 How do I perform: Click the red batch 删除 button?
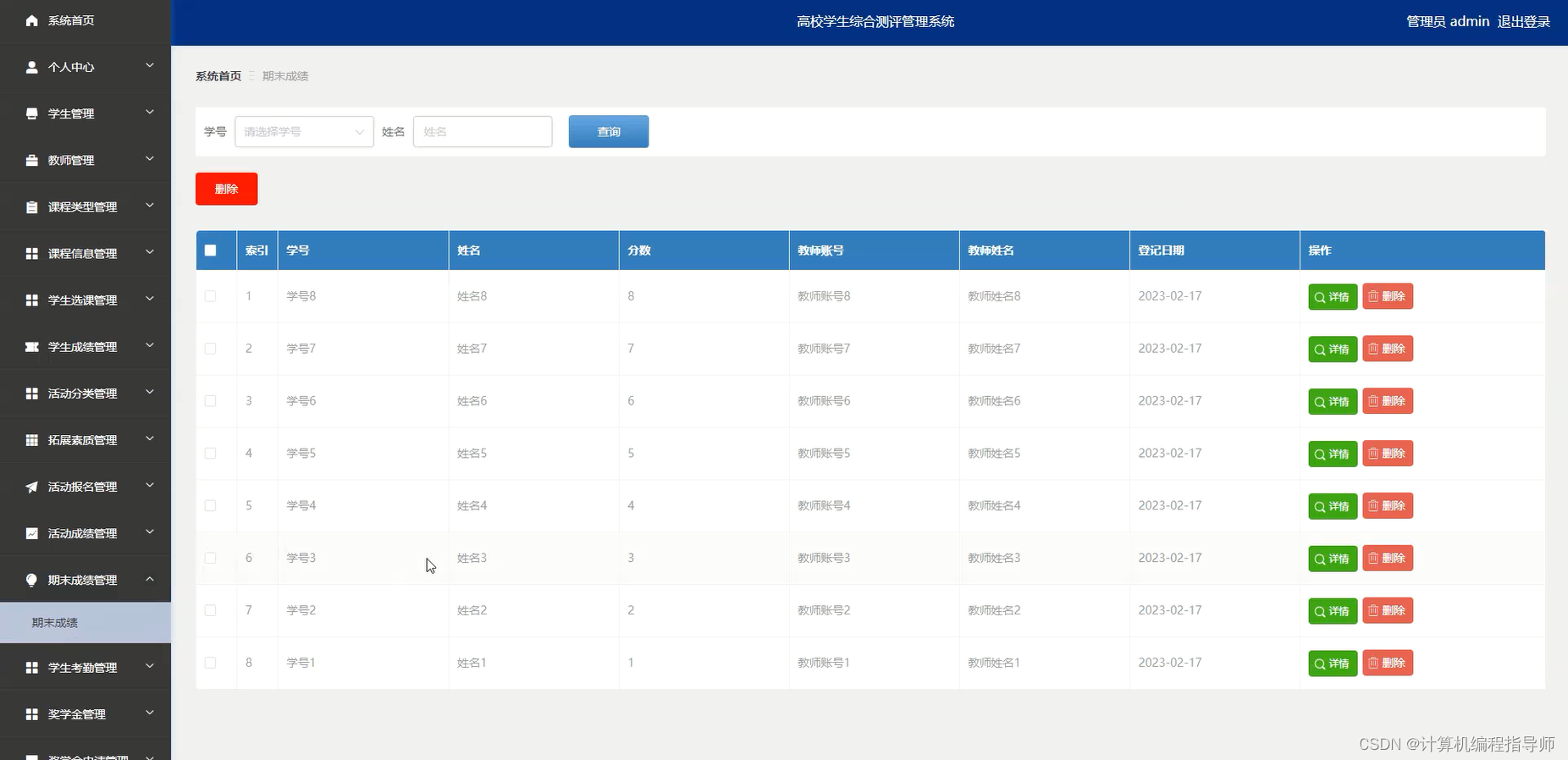tap(227, 189)
